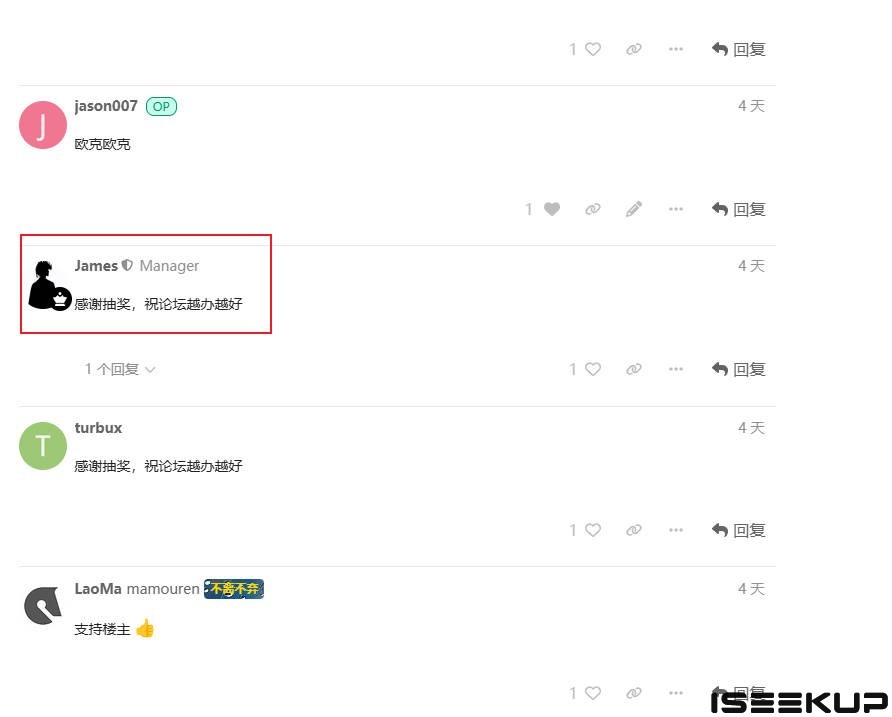Copy link to James's post

click(634, 369)
